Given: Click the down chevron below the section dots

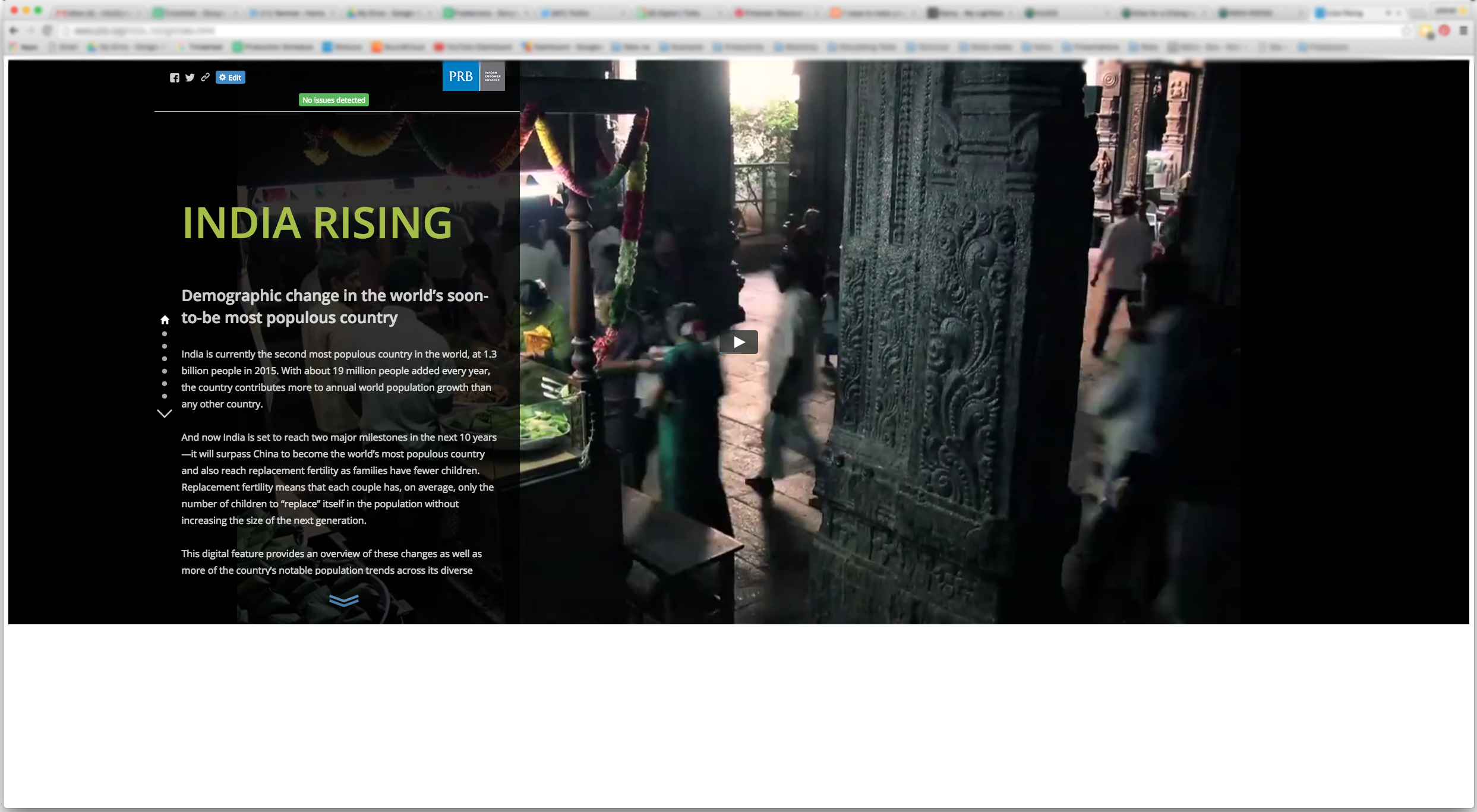Looking at the screenshot, I should coord(165,413).
